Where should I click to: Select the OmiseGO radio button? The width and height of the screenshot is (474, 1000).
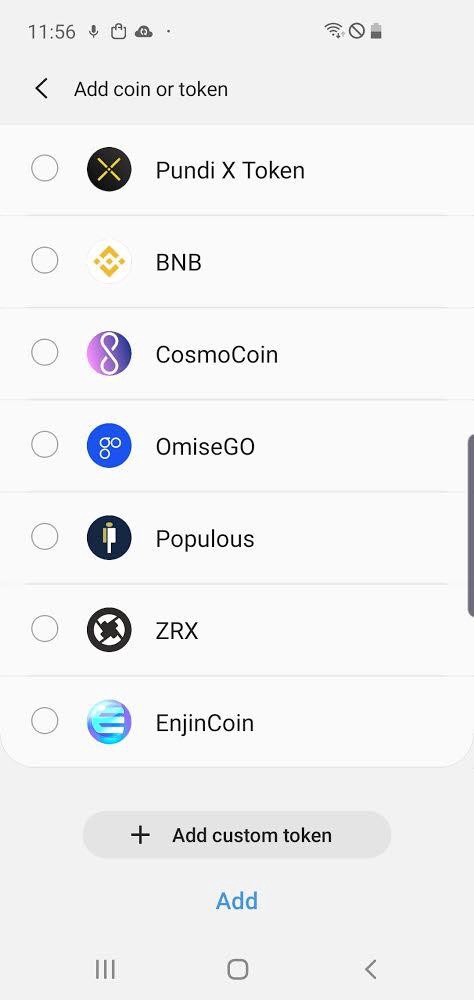coord(45,445)
